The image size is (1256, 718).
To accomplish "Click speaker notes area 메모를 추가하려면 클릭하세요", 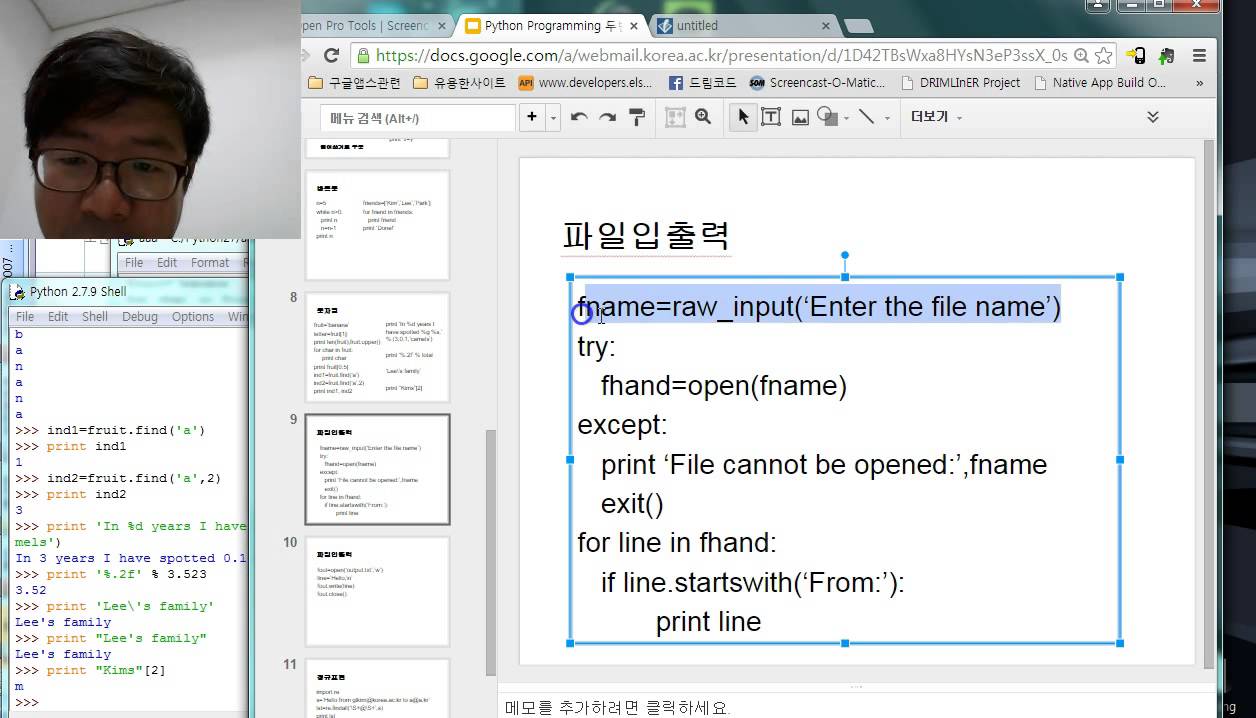I will point(618,707).
